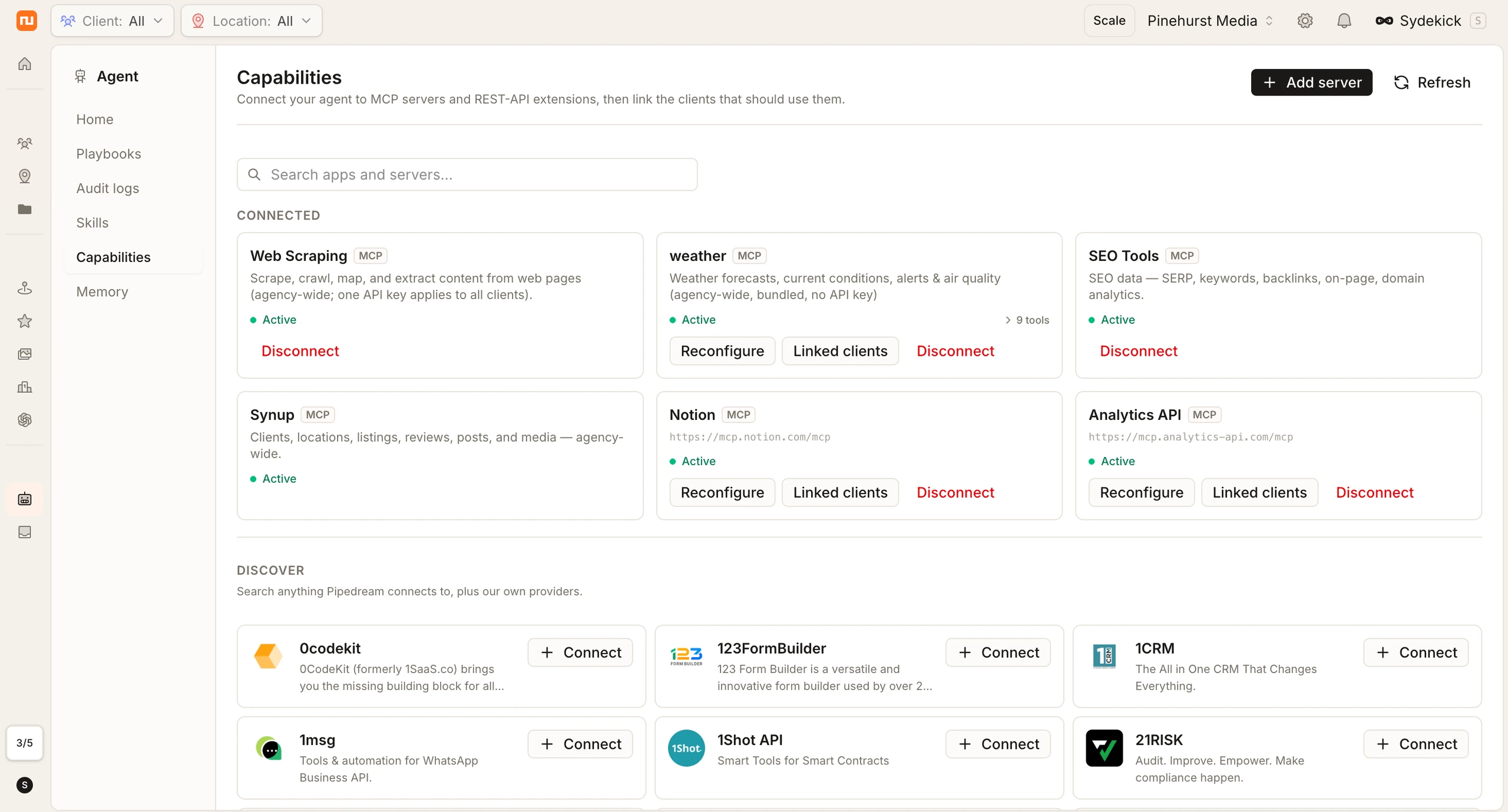The height and width of the screenshot is (812, 1508).
Task: Disconnect the SEO Tools server
Action: tap(1139, 351)
